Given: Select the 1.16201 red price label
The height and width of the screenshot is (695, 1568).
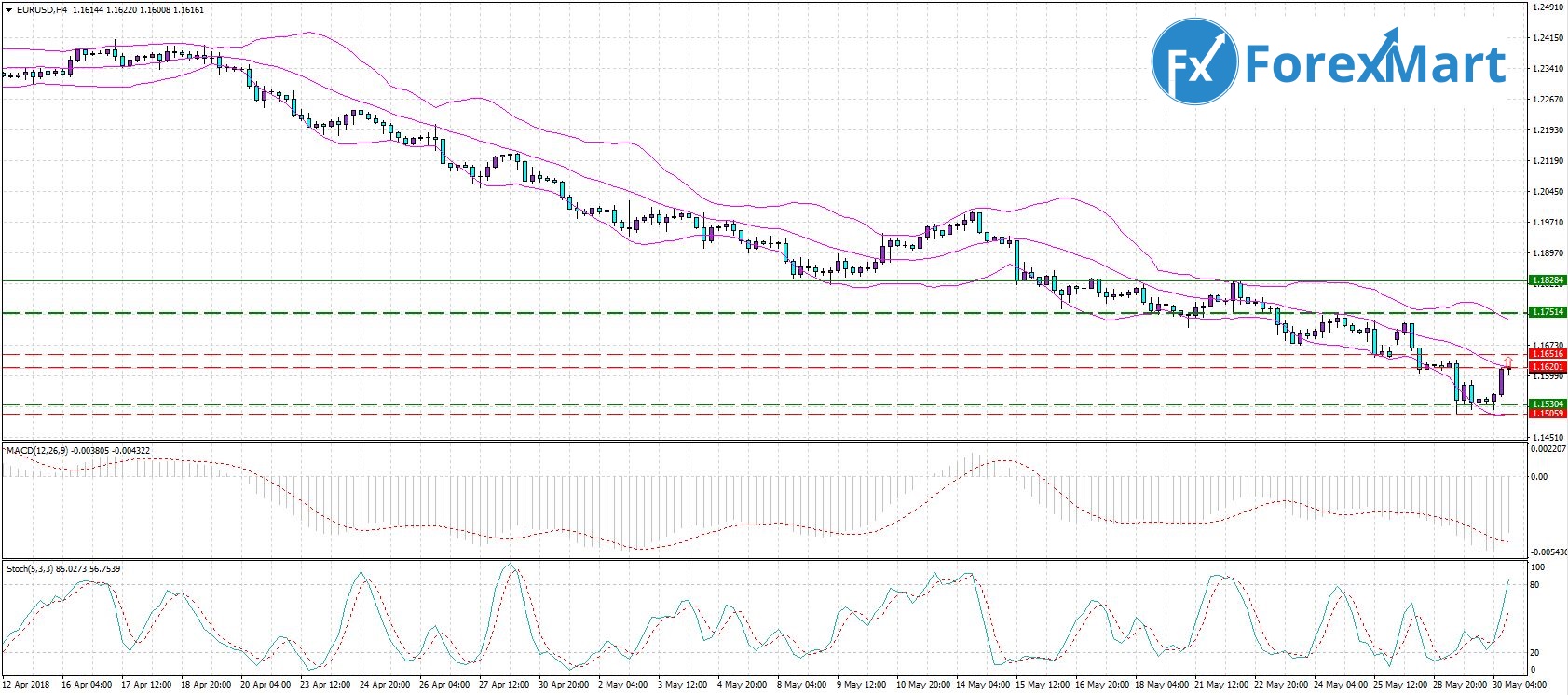Looking at the screenshot, I should 1548,367.
